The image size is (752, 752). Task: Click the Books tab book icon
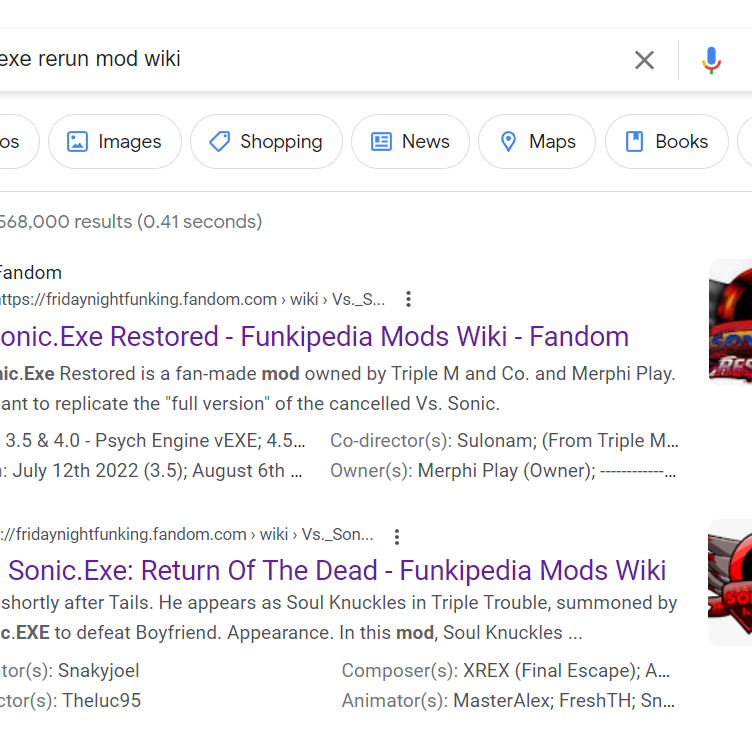click(x=634, y=142)
